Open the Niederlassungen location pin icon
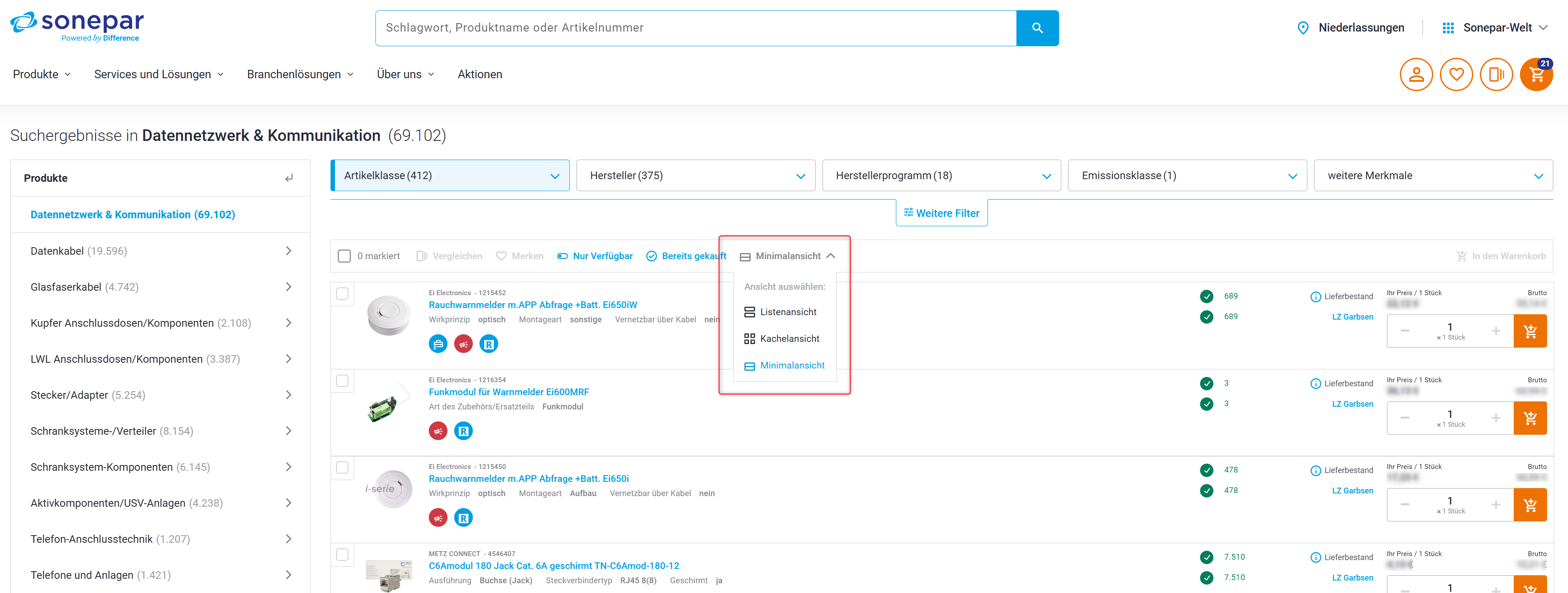1568x593 pixels. [1303, 28]
